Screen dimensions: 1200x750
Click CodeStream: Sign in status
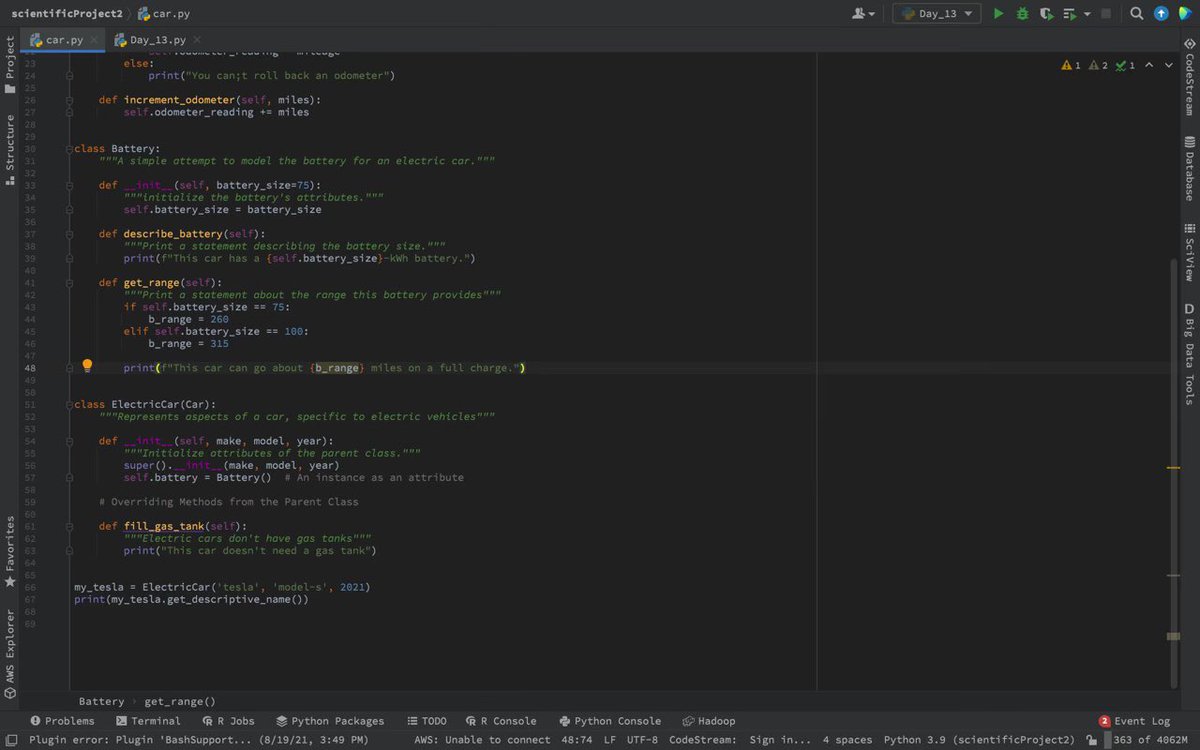point(740,740)
